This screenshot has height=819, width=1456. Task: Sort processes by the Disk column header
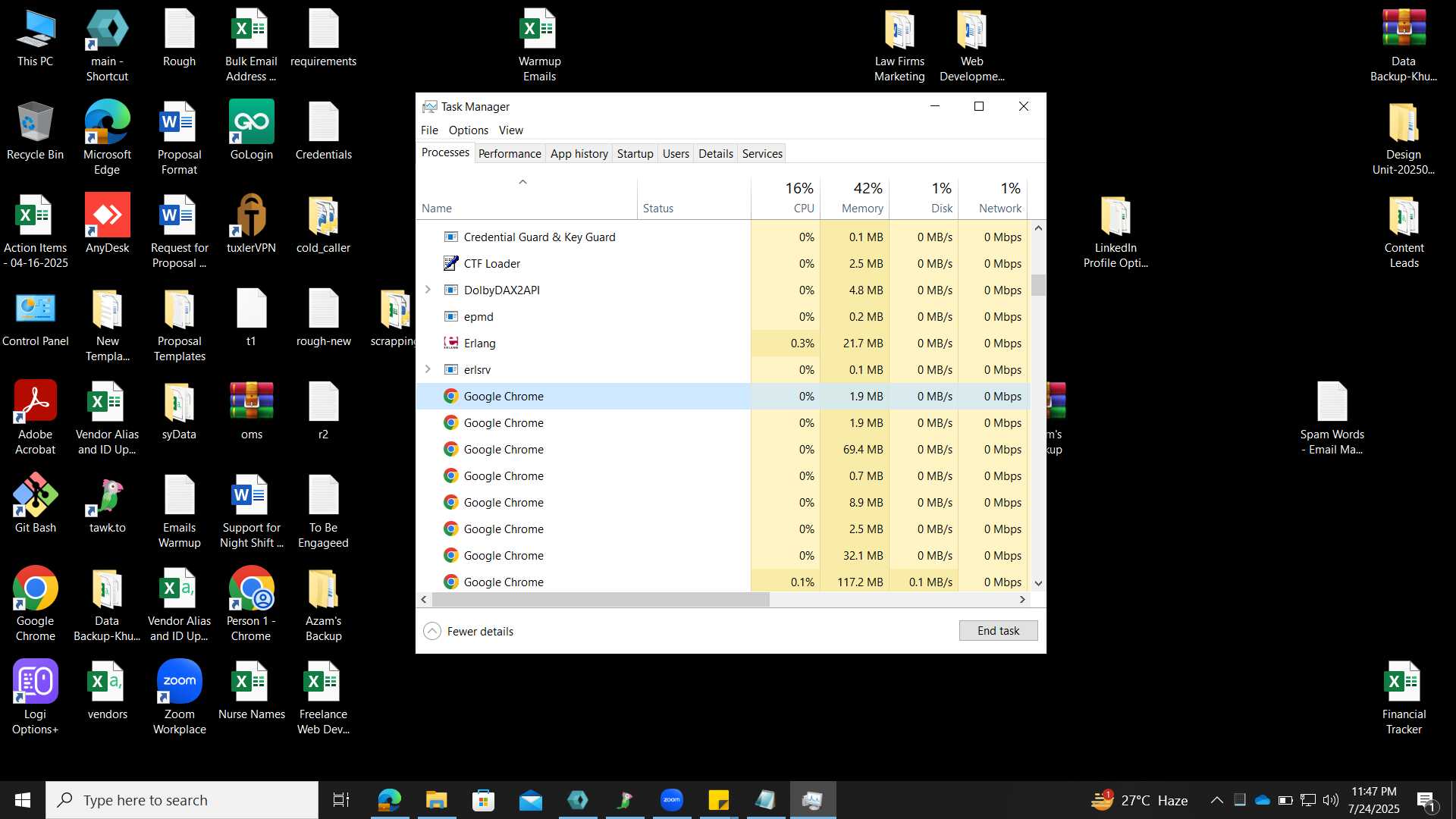[x=924, y=197]
